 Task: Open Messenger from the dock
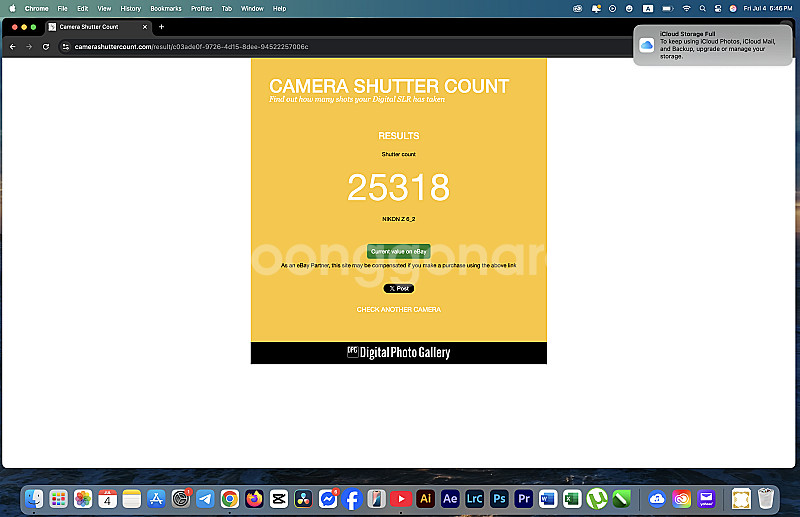pos(328,499)
